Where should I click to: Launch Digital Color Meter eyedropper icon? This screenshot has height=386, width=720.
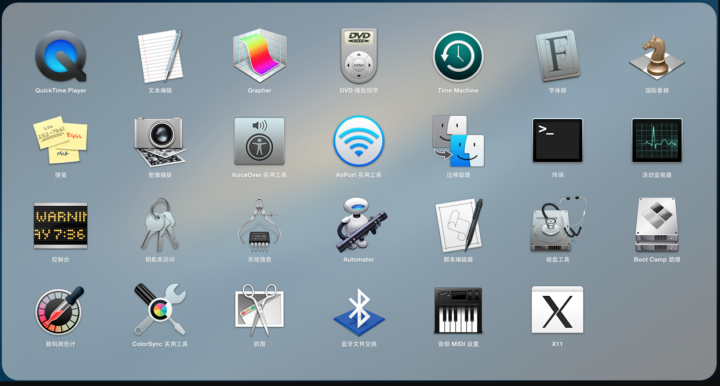coord(60,310)
